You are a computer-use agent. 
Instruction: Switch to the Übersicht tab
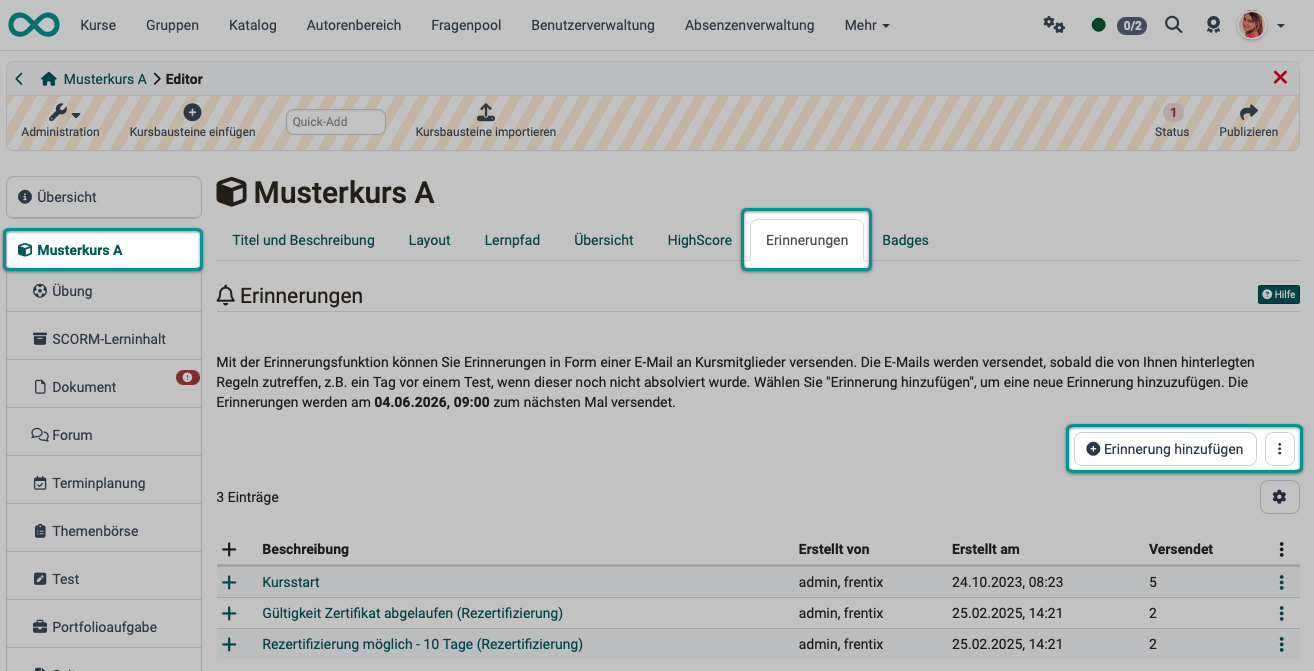pos(604,240)
